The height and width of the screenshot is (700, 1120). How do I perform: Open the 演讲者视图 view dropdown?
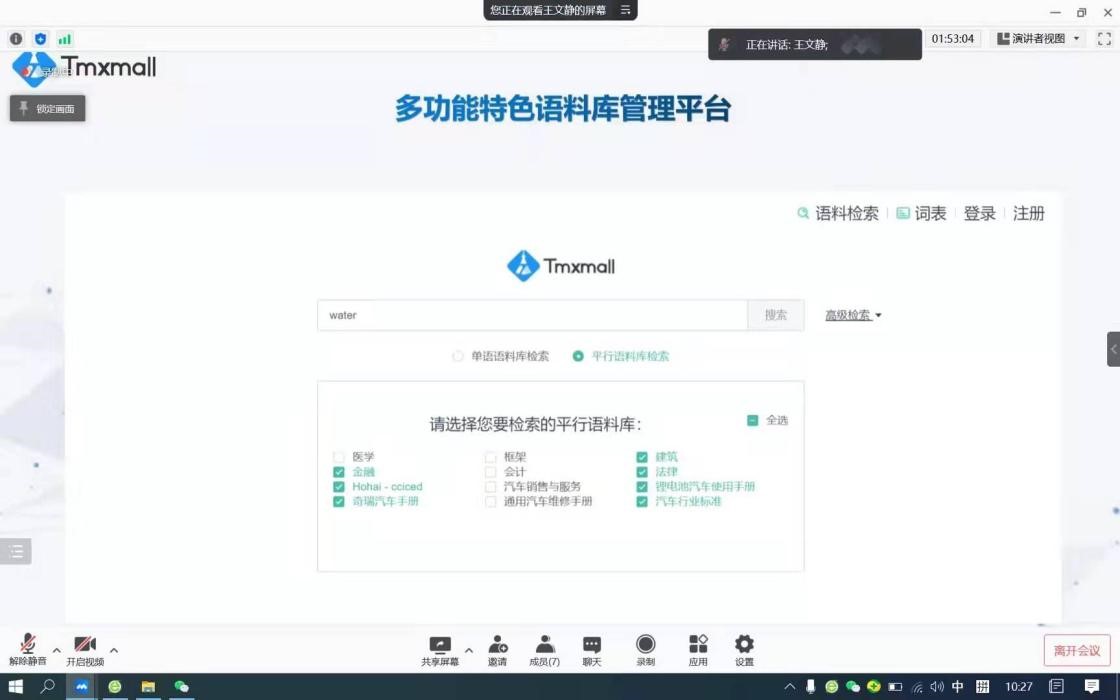[x=1039, y=39]
